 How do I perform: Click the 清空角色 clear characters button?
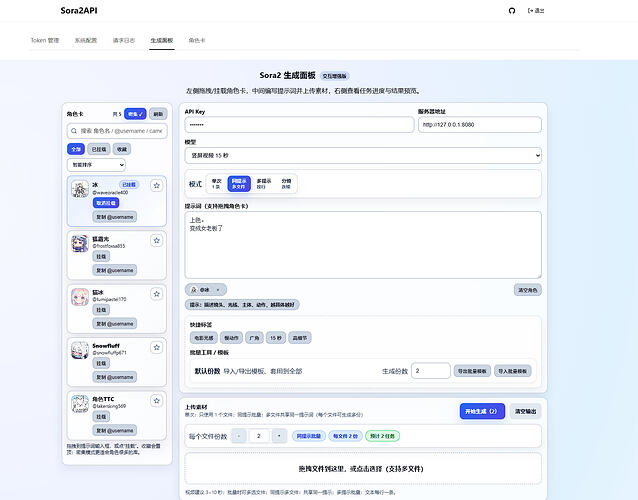(528, 290)
